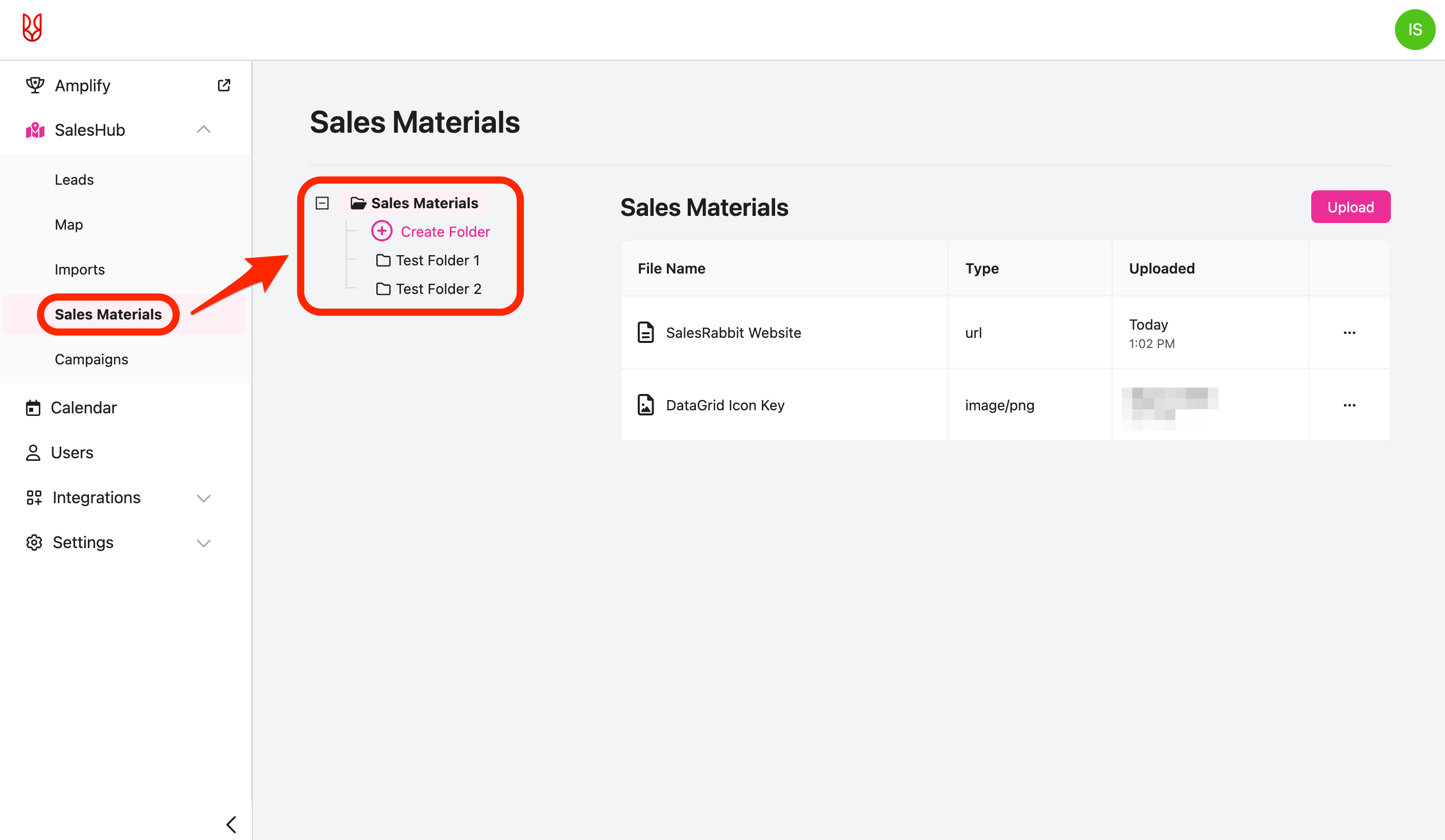Viewport: 1445px width, 840px height.
Task: Select Test Folder 2 in tree
Action: 437,289
